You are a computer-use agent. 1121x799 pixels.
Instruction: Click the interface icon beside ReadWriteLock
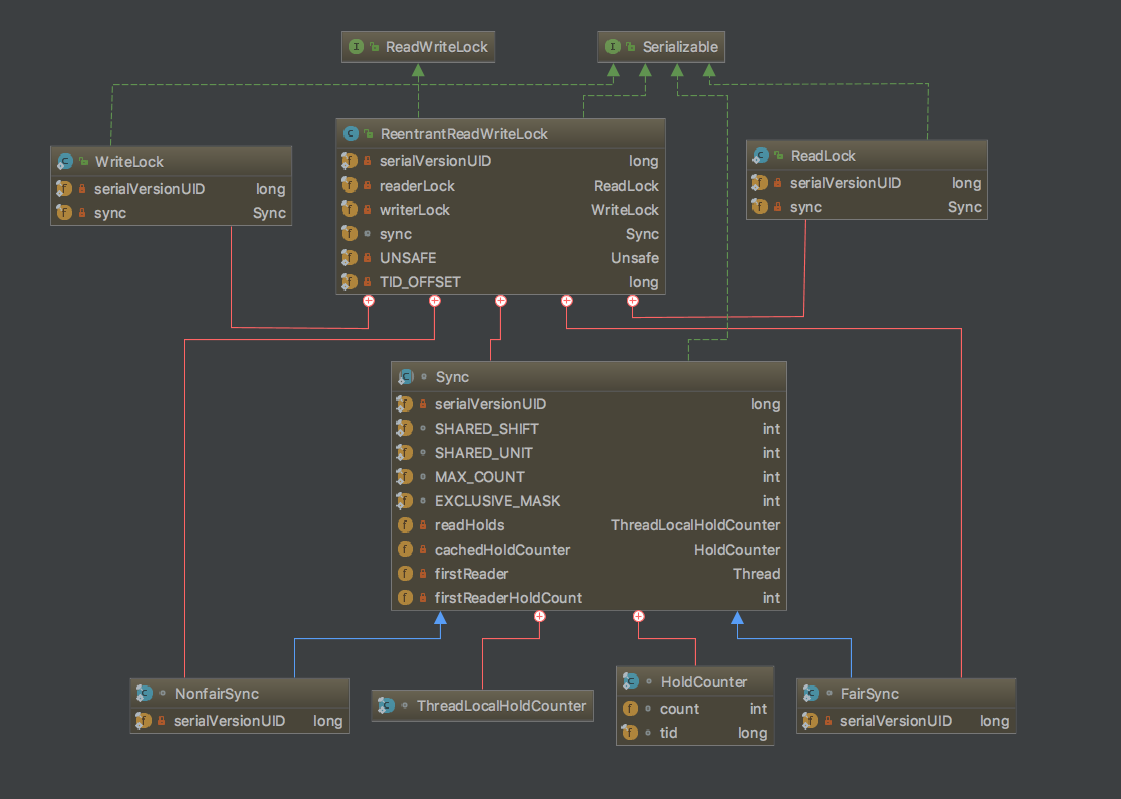357,47
